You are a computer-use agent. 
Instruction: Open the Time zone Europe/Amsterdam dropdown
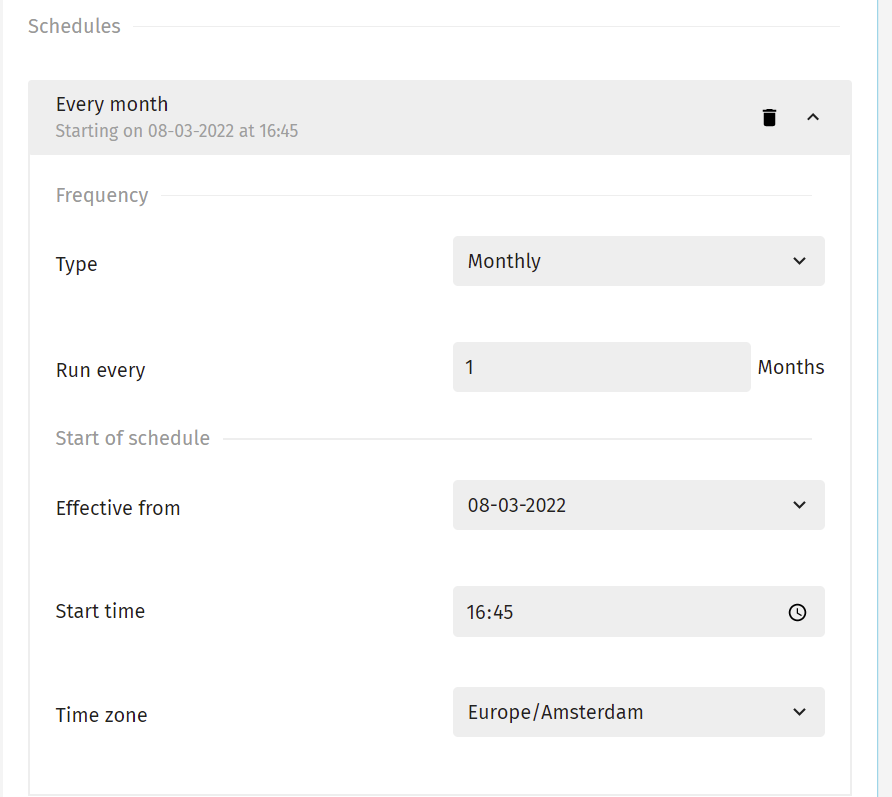point(638,712)
